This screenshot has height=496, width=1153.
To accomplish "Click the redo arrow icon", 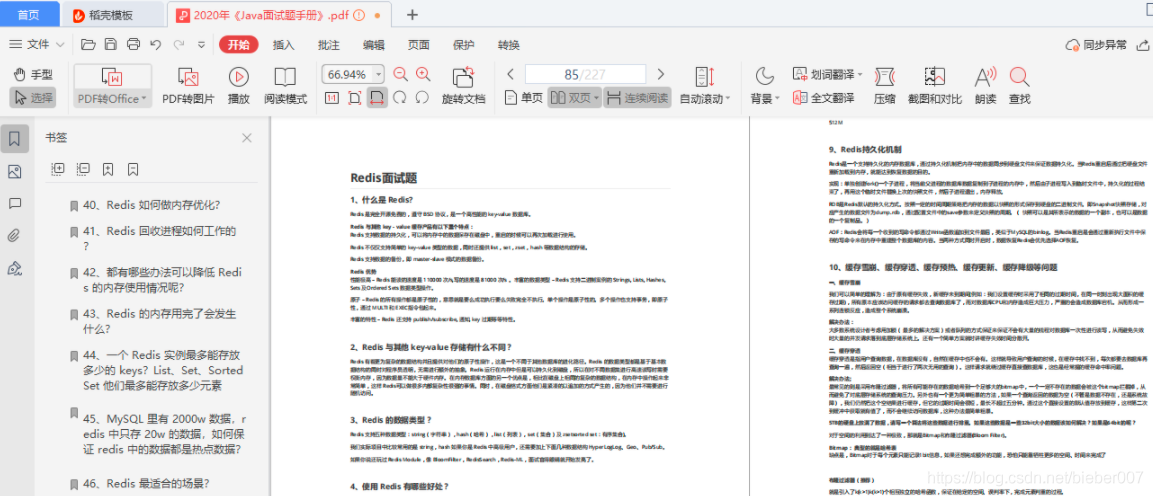I will coord(179,44).
